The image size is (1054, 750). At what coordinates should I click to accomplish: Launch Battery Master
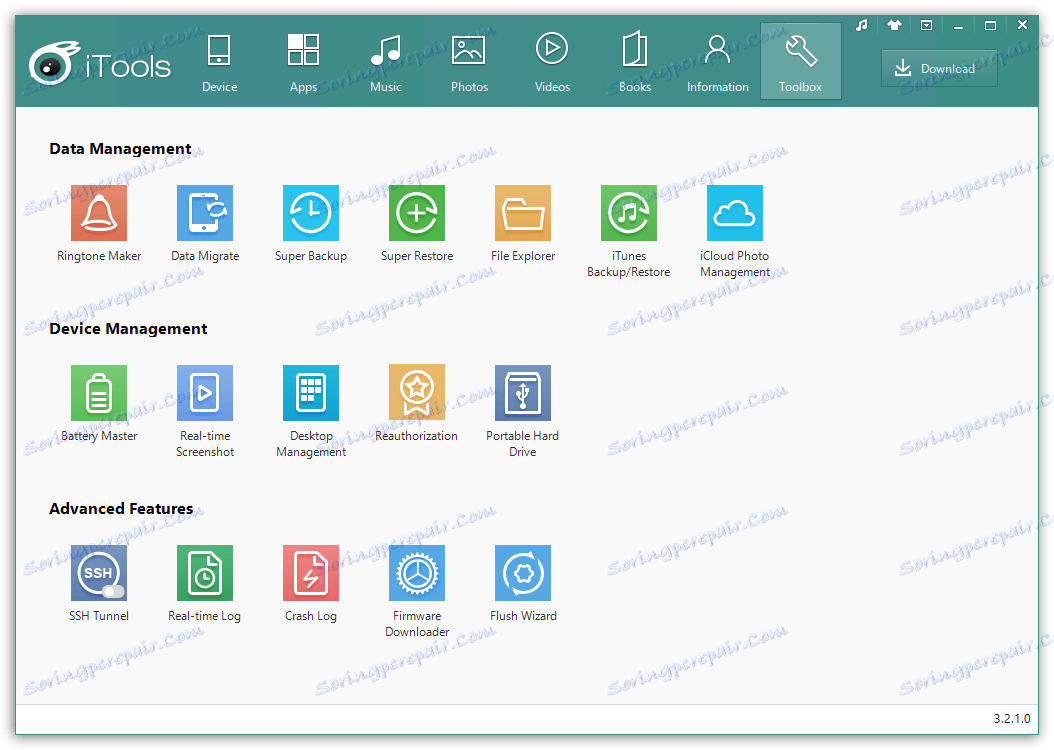click(99, 393)
